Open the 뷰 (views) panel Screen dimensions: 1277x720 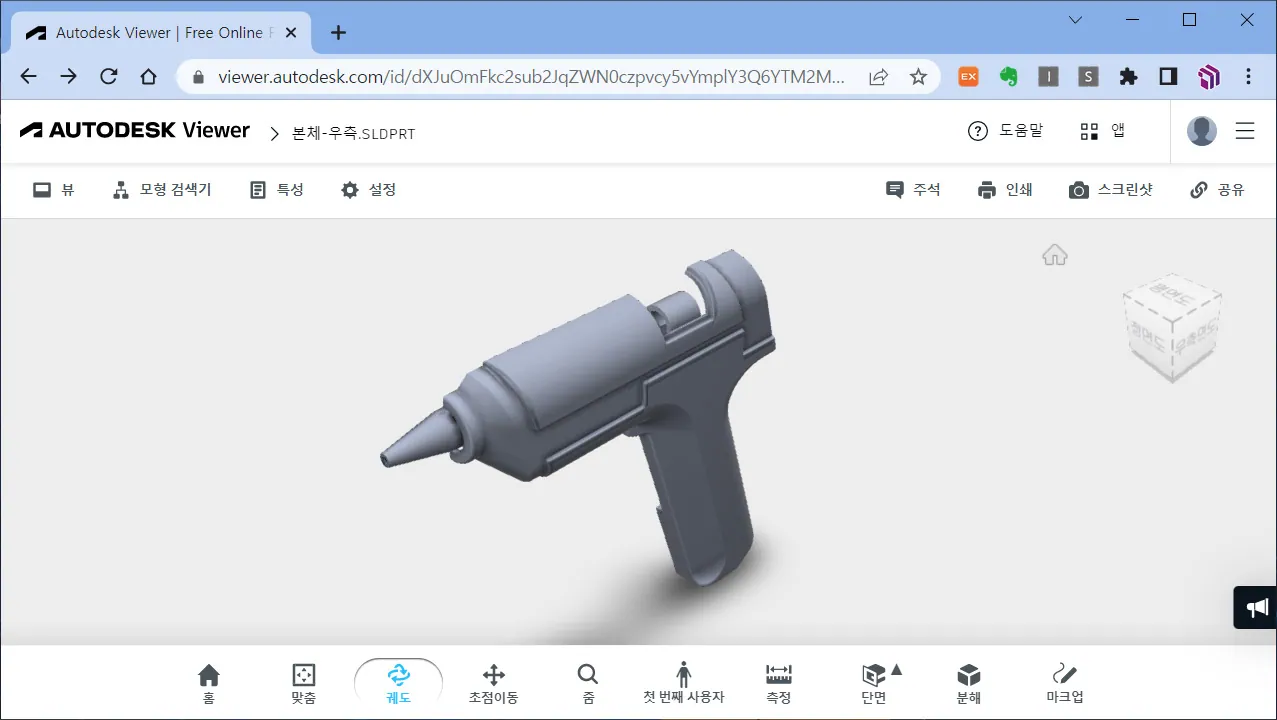54,189
